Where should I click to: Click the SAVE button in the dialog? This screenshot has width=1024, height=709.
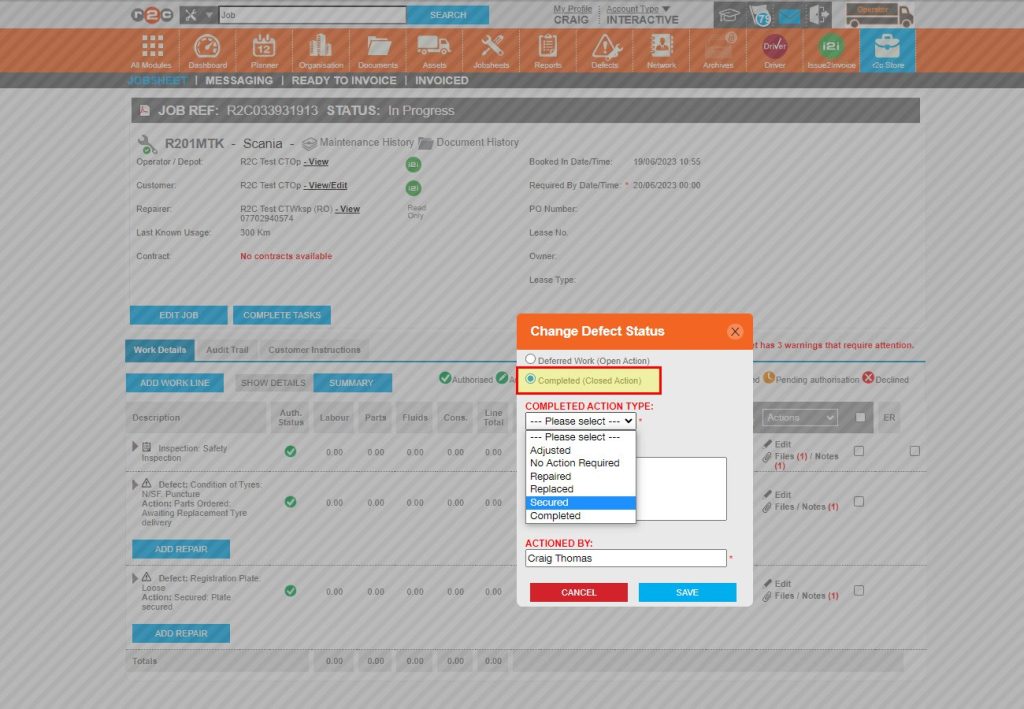tap(687, 592)
